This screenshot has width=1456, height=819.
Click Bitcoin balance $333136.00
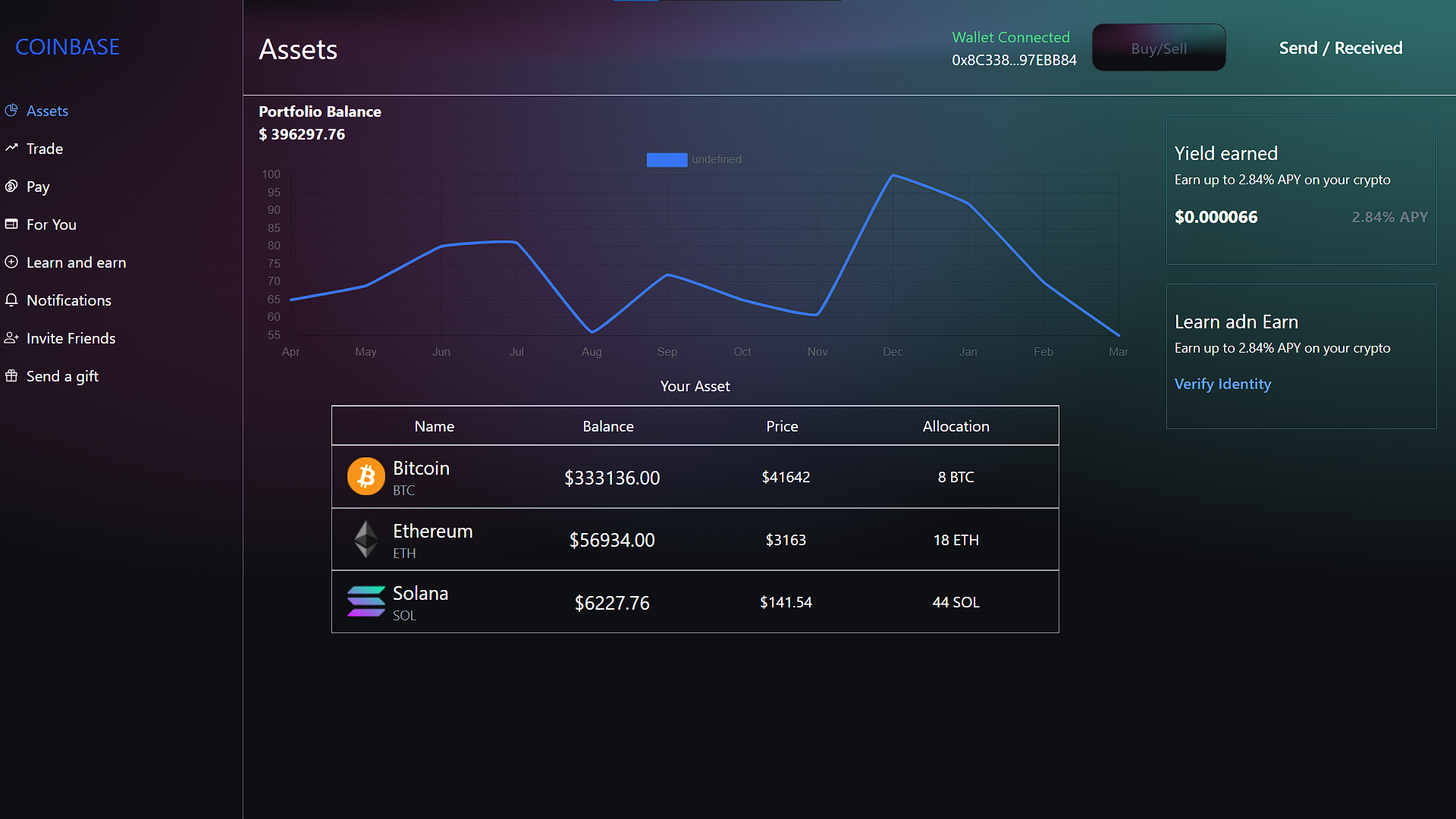[612, 478]
